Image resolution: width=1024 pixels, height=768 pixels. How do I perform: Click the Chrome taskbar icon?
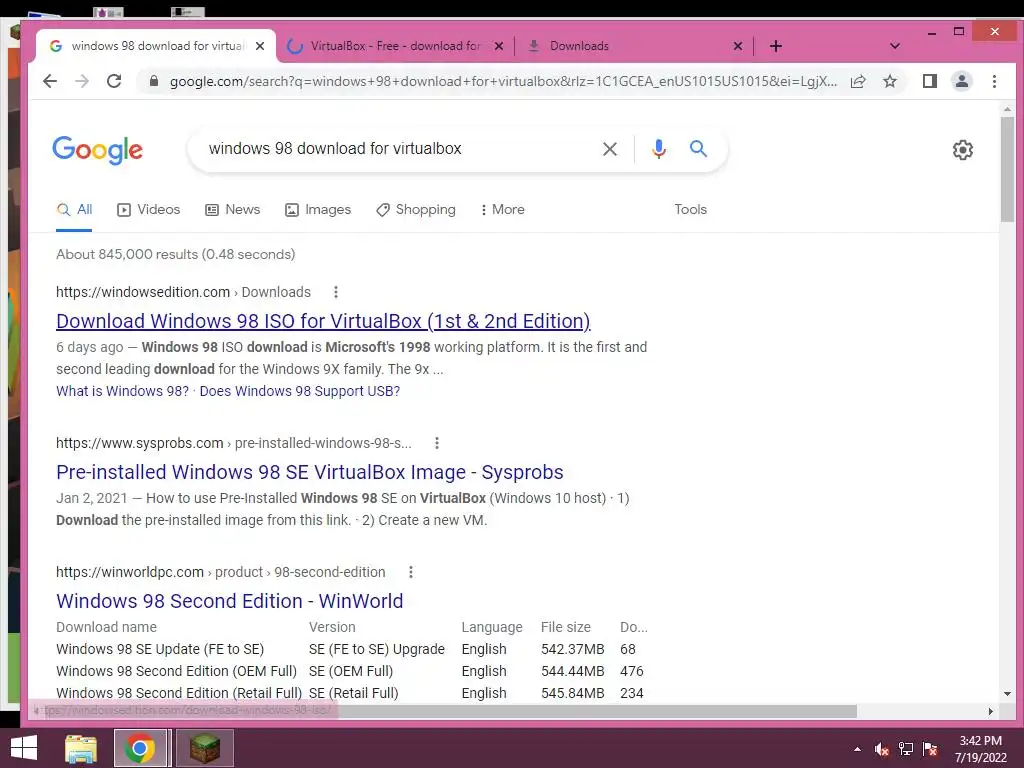click(139, 748)
